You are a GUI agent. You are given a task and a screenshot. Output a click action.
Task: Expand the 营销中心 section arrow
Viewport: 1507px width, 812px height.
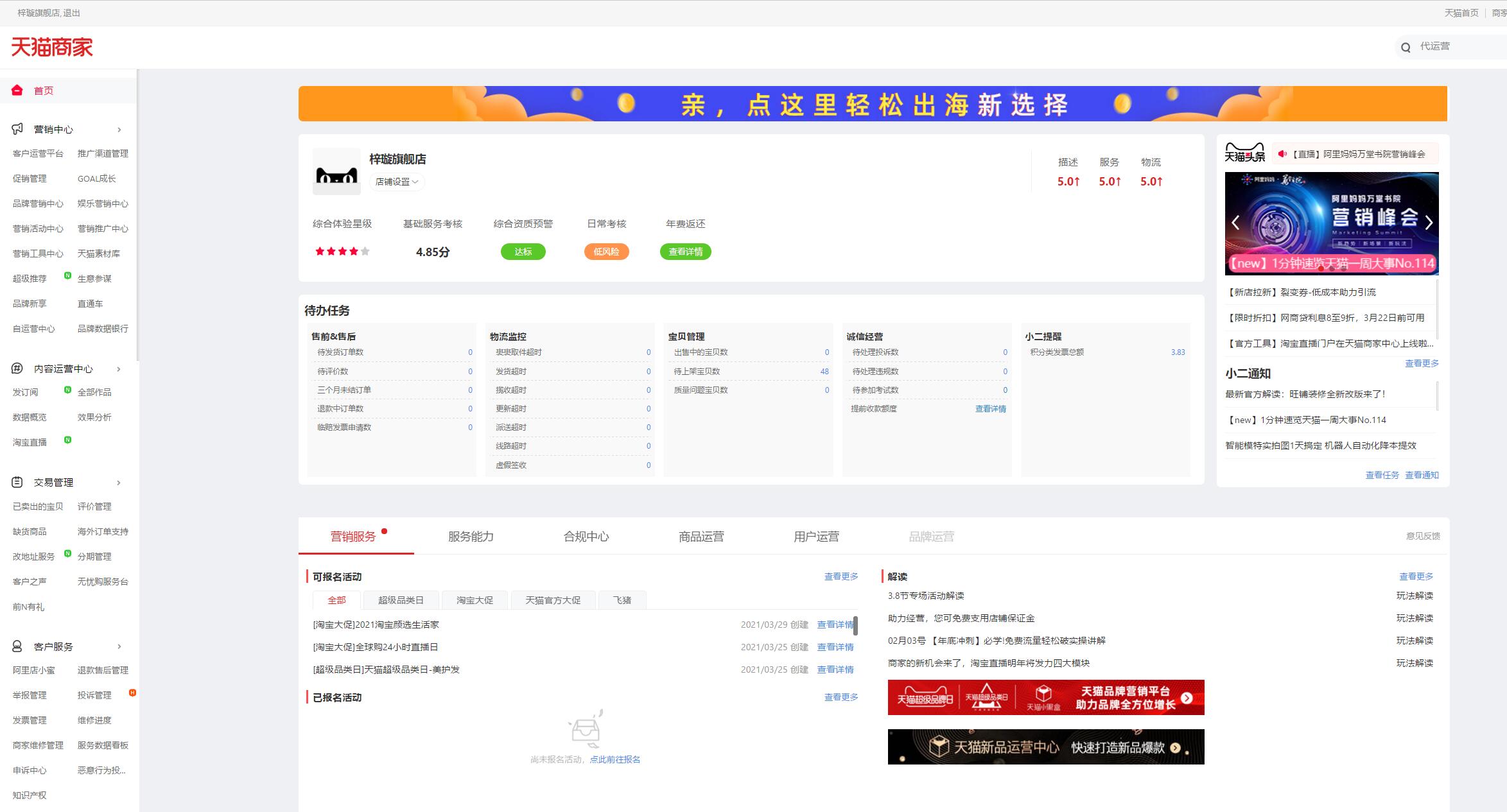(119, 130)
